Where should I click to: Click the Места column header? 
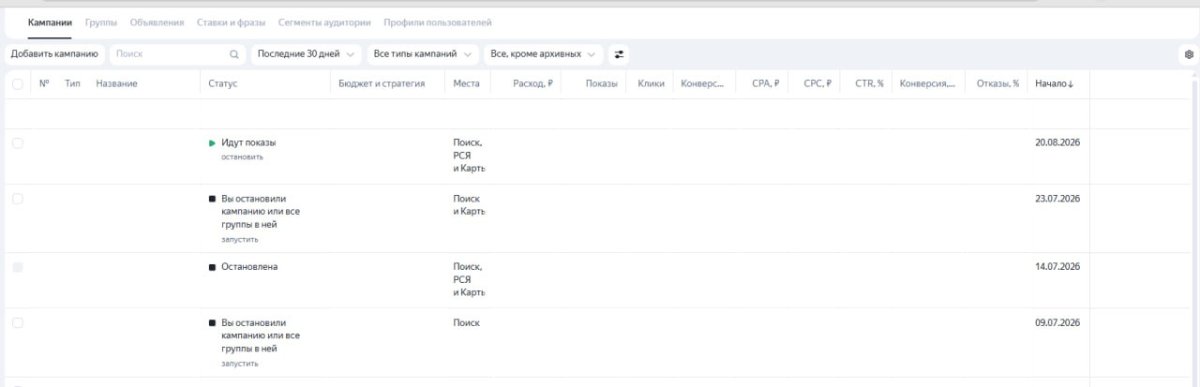pos(466,84)
